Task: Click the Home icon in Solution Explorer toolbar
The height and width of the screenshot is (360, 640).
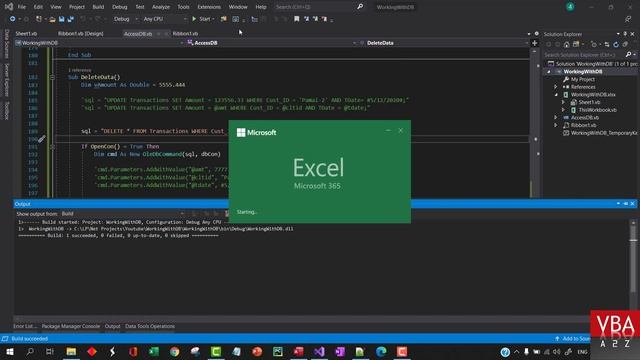Action: point(567,44)
